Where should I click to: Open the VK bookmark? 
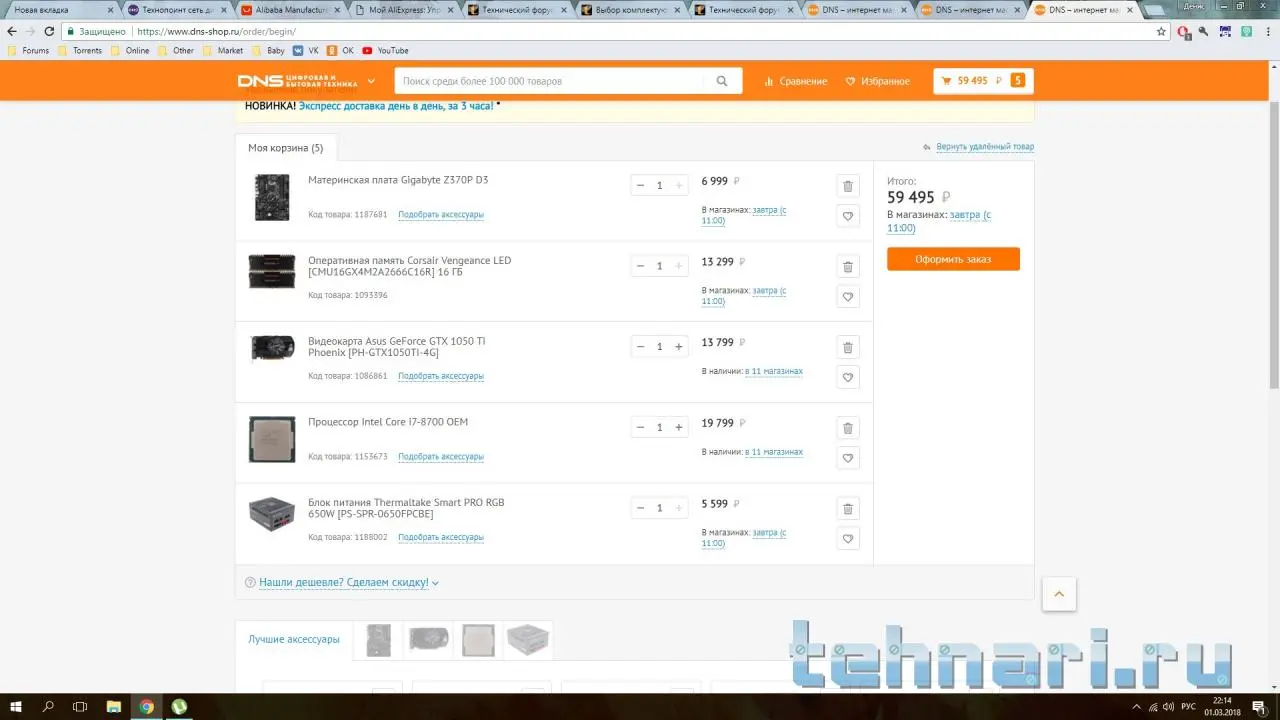tap(306, 50)
